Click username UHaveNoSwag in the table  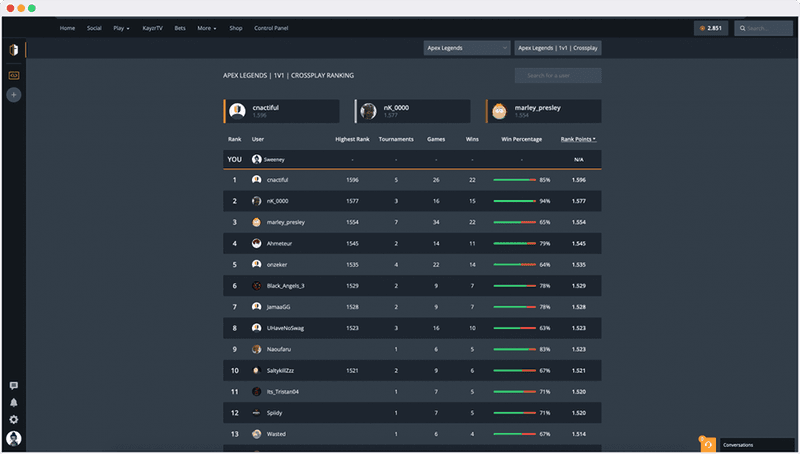[285, 328]
